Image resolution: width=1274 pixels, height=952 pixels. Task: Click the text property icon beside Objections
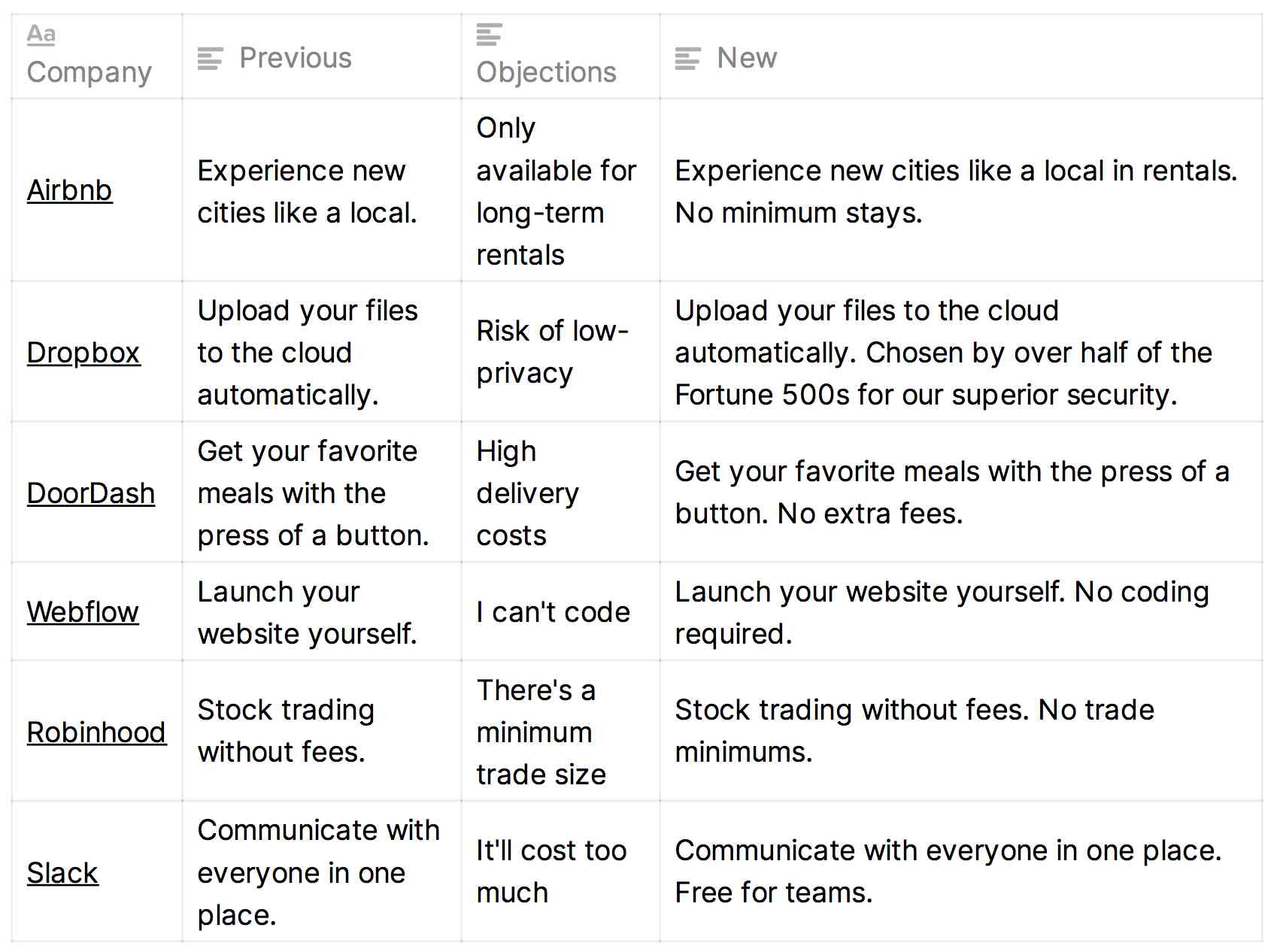(x=489, y=34)
